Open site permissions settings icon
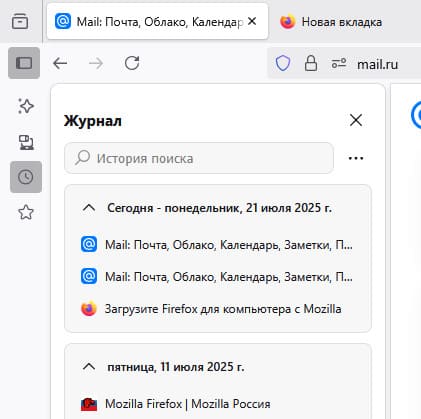This screenshot has height=419, width=421. click(339, 63)
